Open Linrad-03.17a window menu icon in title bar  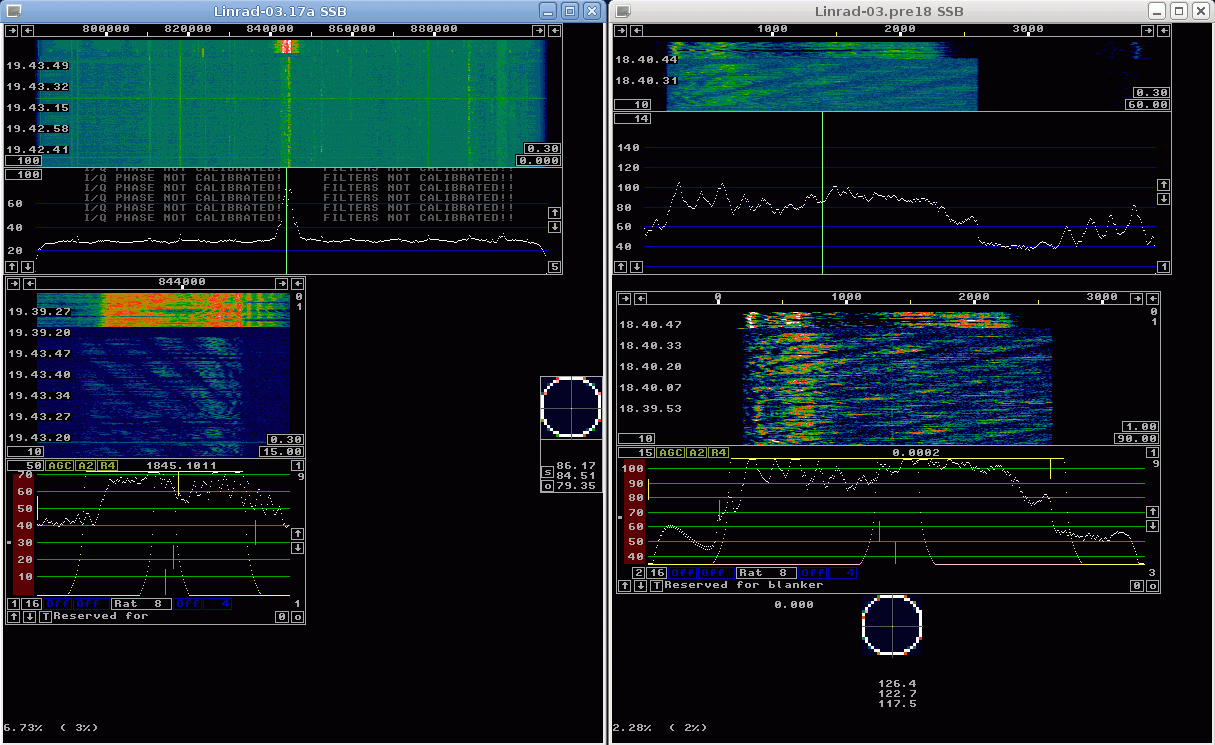pos(14,11)
